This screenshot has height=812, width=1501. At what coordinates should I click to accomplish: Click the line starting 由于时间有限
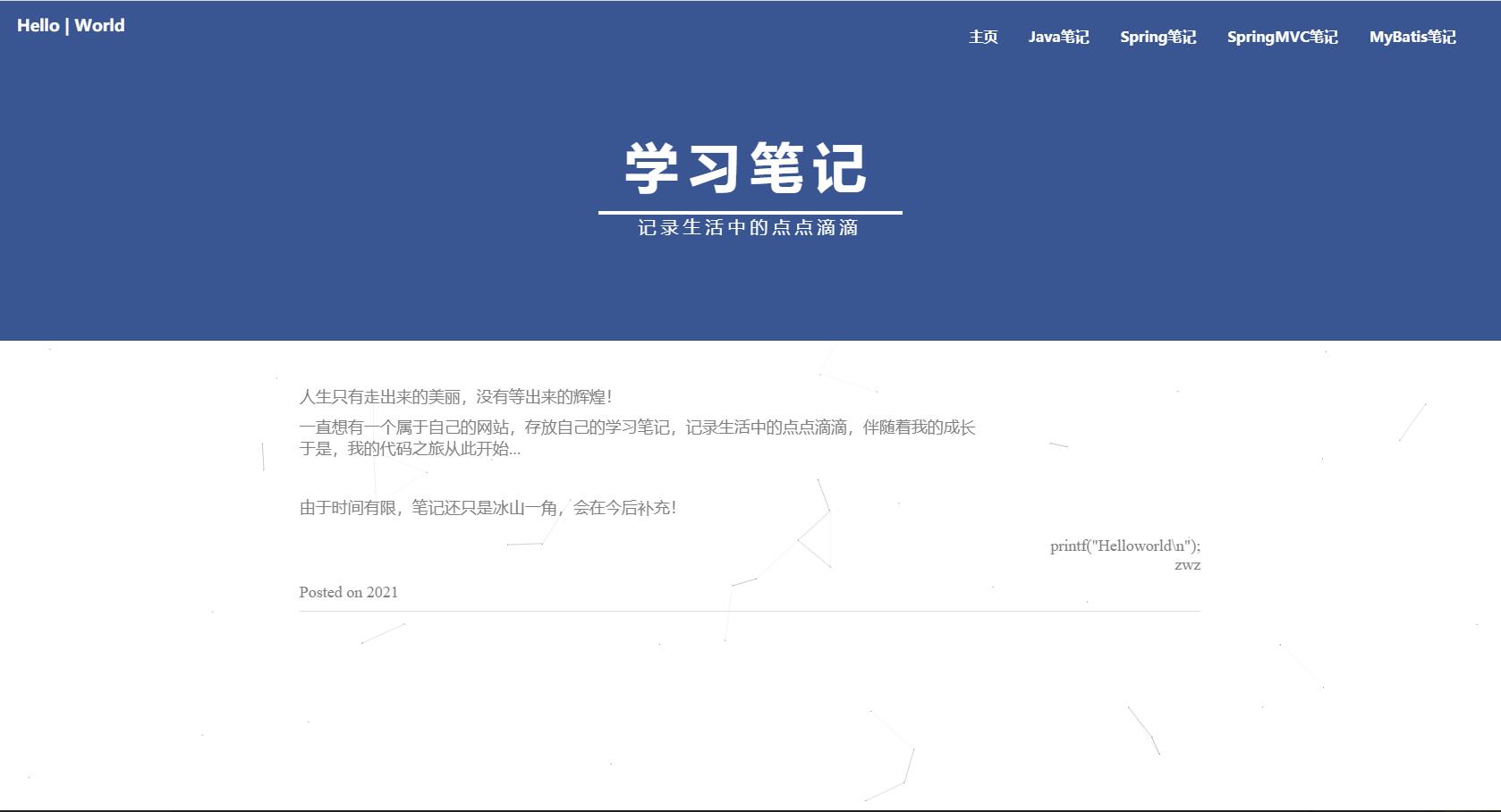[x=488, y=508]
